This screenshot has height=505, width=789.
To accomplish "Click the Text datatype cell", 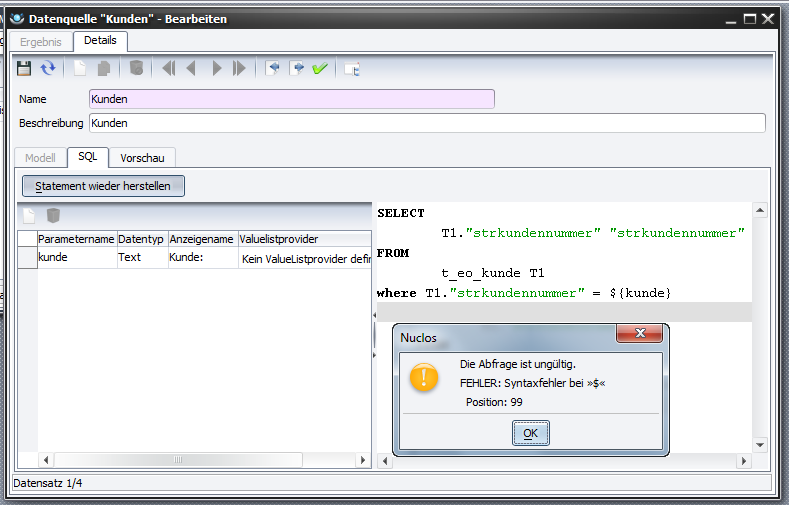I will click(x=142, y=258).
